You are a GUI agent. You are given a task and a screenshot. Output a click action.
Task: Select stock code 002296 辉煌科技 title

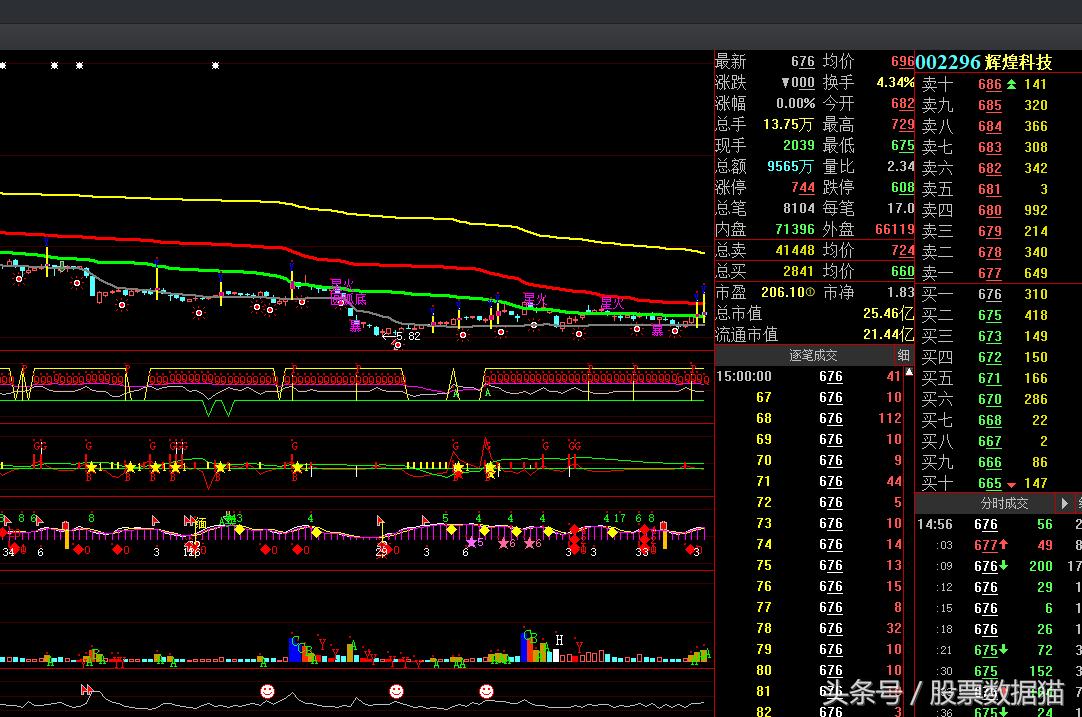pyautogui.click(x=984, y=62)
